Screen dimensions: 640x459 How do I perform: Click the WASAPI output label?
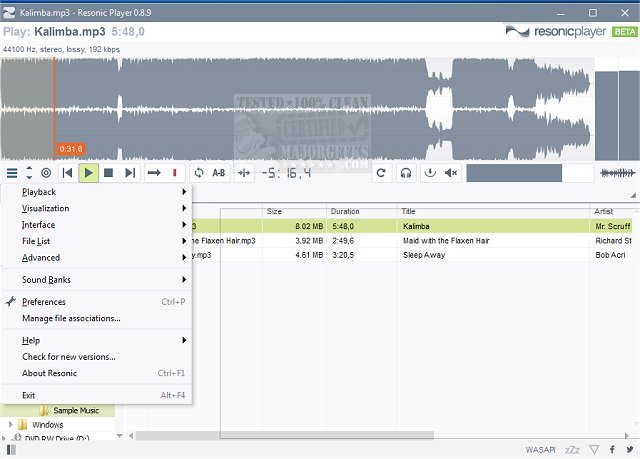540,450
